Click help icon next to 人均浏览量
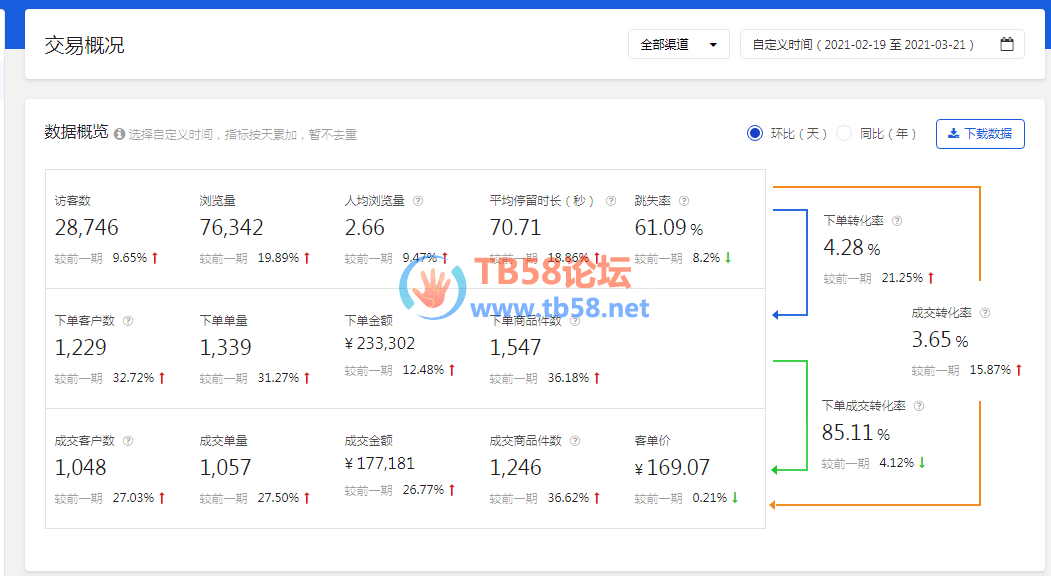The height and width of the screenshot is (576, 1051). [x=418, y=201]
